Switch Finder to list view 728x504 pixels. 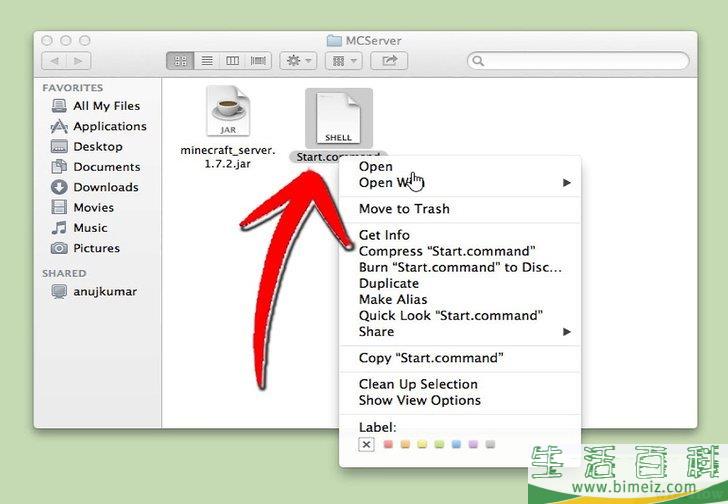(x=207, y=61)
